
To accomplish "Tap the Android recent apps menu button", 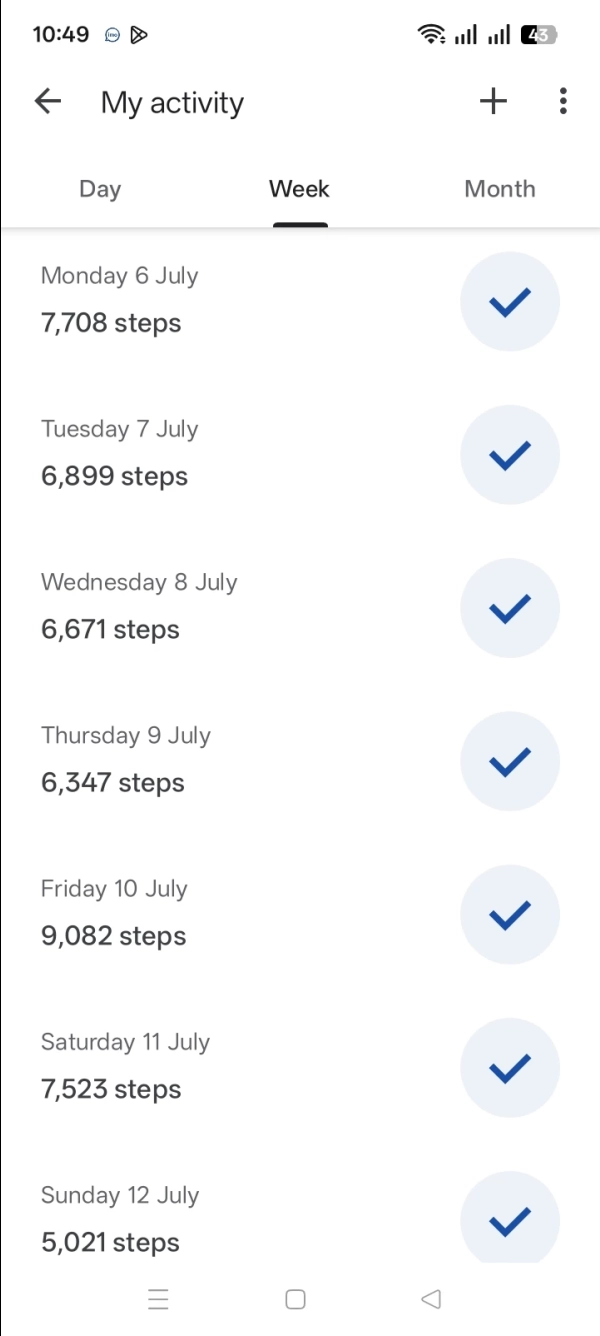I will pyautogui.click(x=158, y=1299).
